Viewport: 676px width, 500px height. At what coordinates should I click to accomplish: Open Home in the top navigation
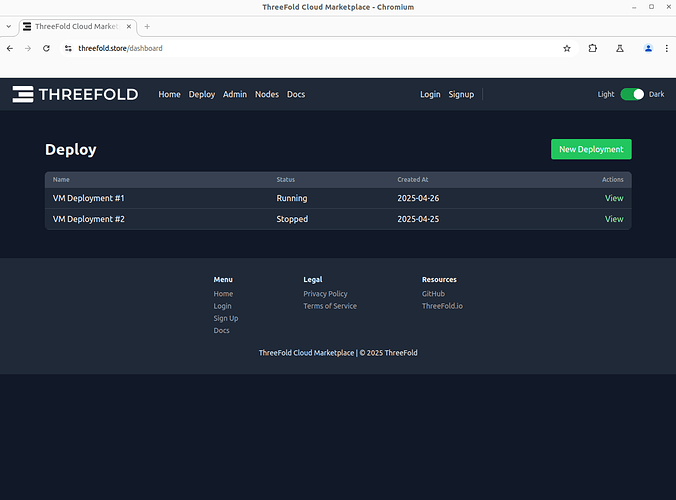click(169, 94)
